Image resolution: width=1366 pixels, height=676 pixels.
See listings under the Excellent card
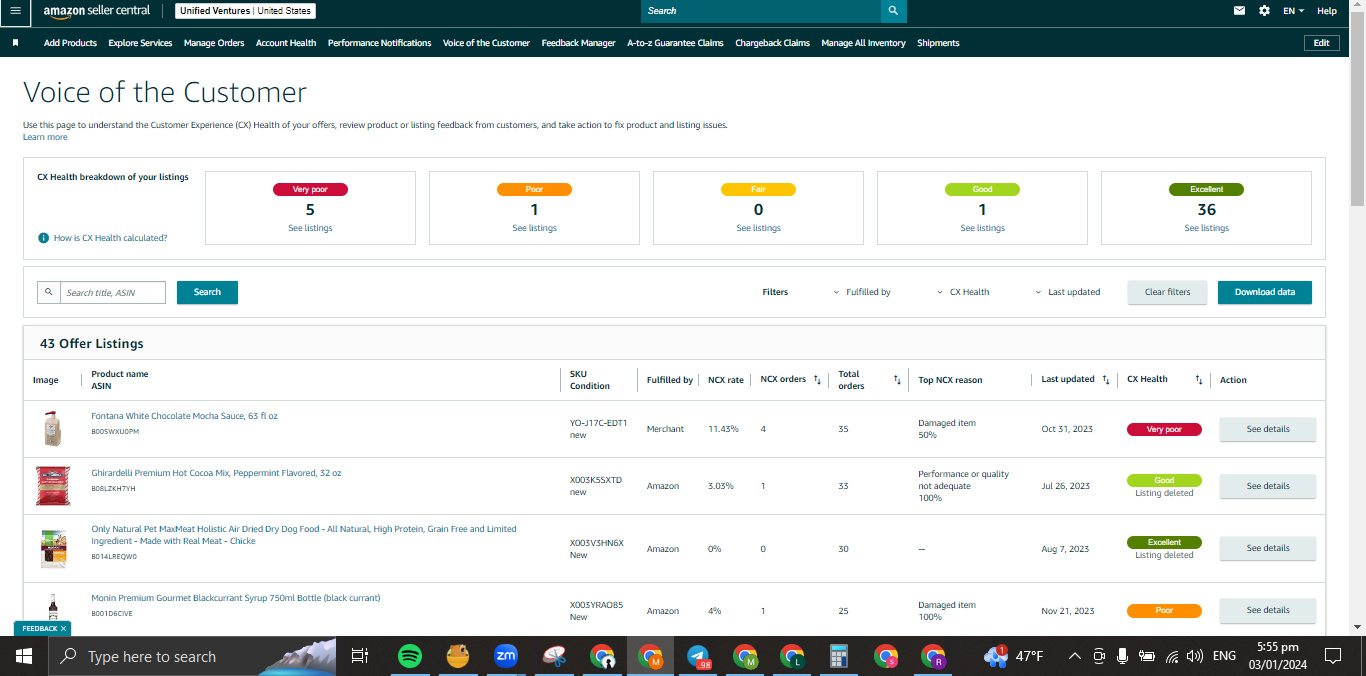[x=1206, y=228]
